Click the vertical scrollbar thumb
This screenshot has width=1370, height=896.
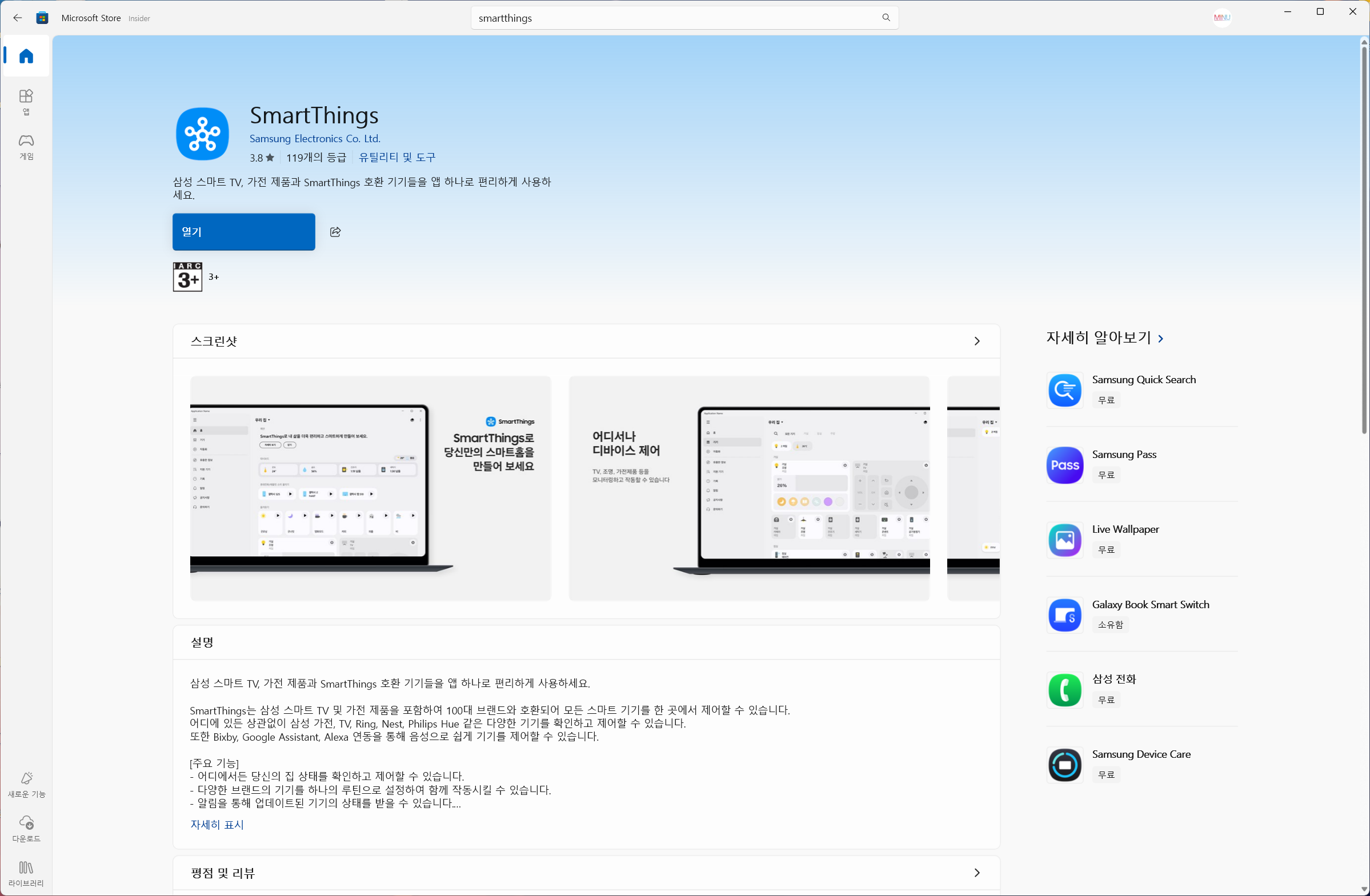1364,242
